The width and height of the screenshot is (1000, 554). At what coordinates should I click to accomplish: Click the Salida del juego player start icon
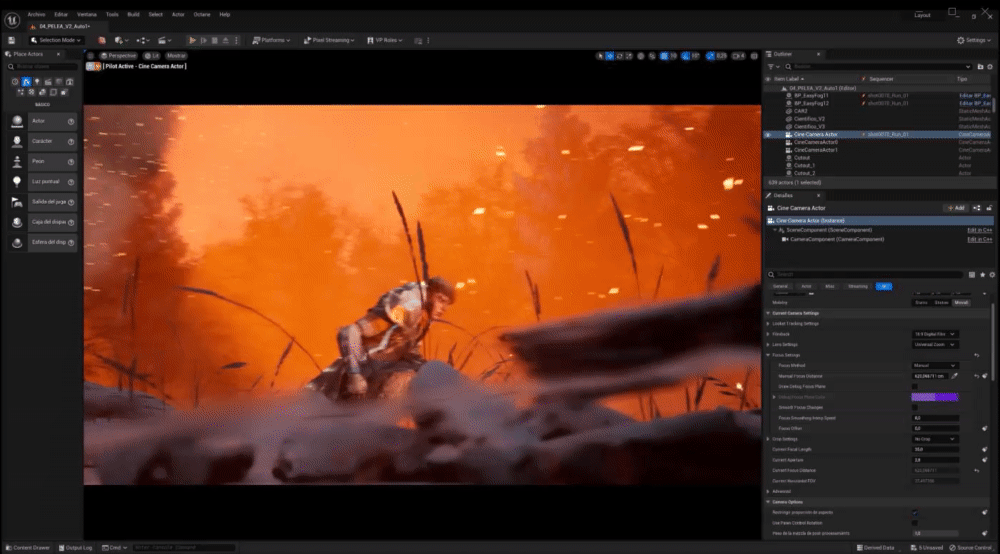pos(17,202)
